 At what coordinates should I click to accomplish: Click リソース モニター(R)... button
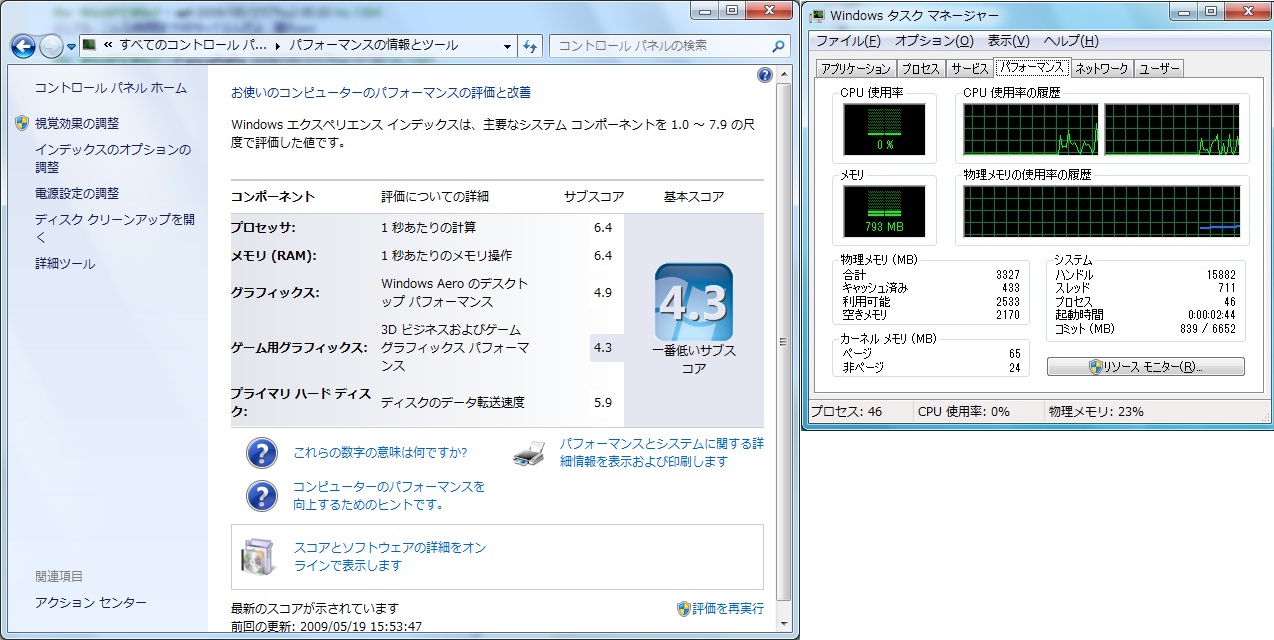coord(1145,367)
